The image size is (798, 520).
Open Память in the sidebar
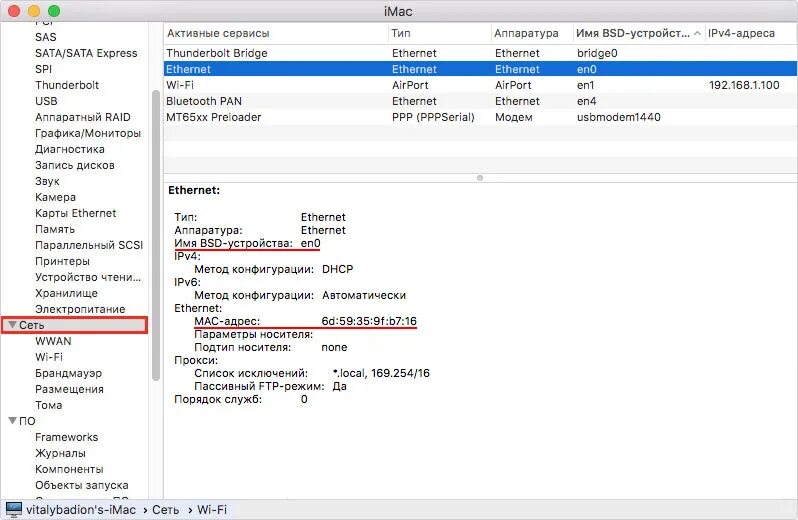coord(54,229)
